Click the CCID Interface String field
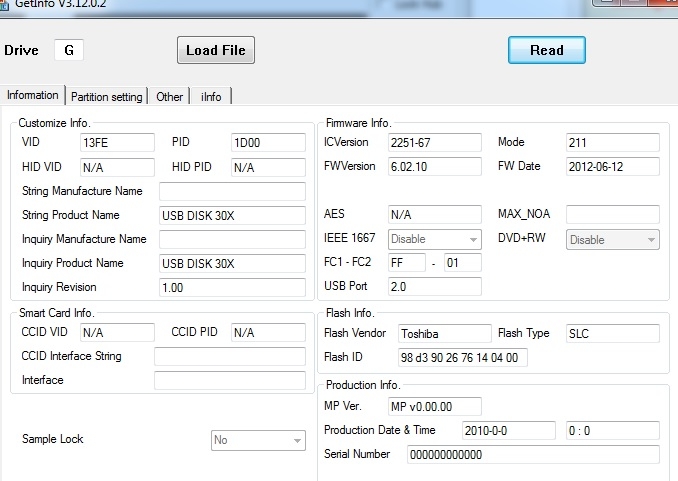Screen dimensions: 678x481 230,356
